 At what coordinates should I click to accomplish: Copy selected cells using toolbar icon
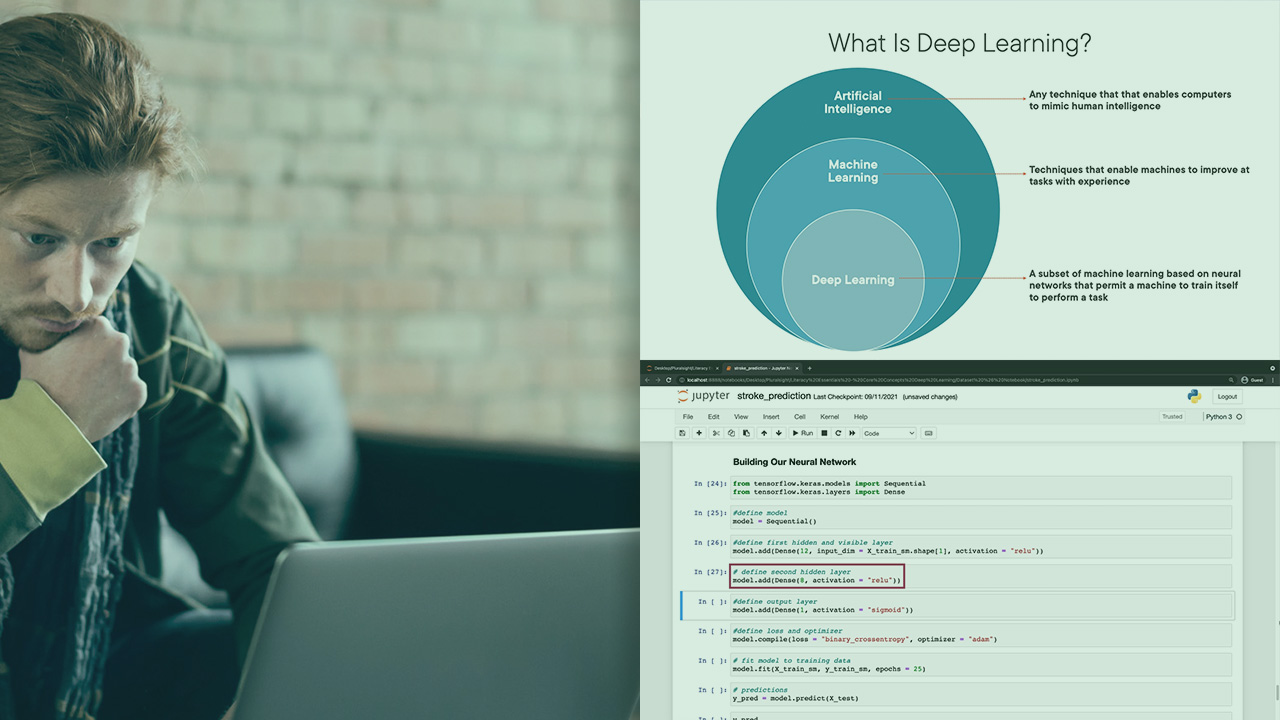pos(731,433)
